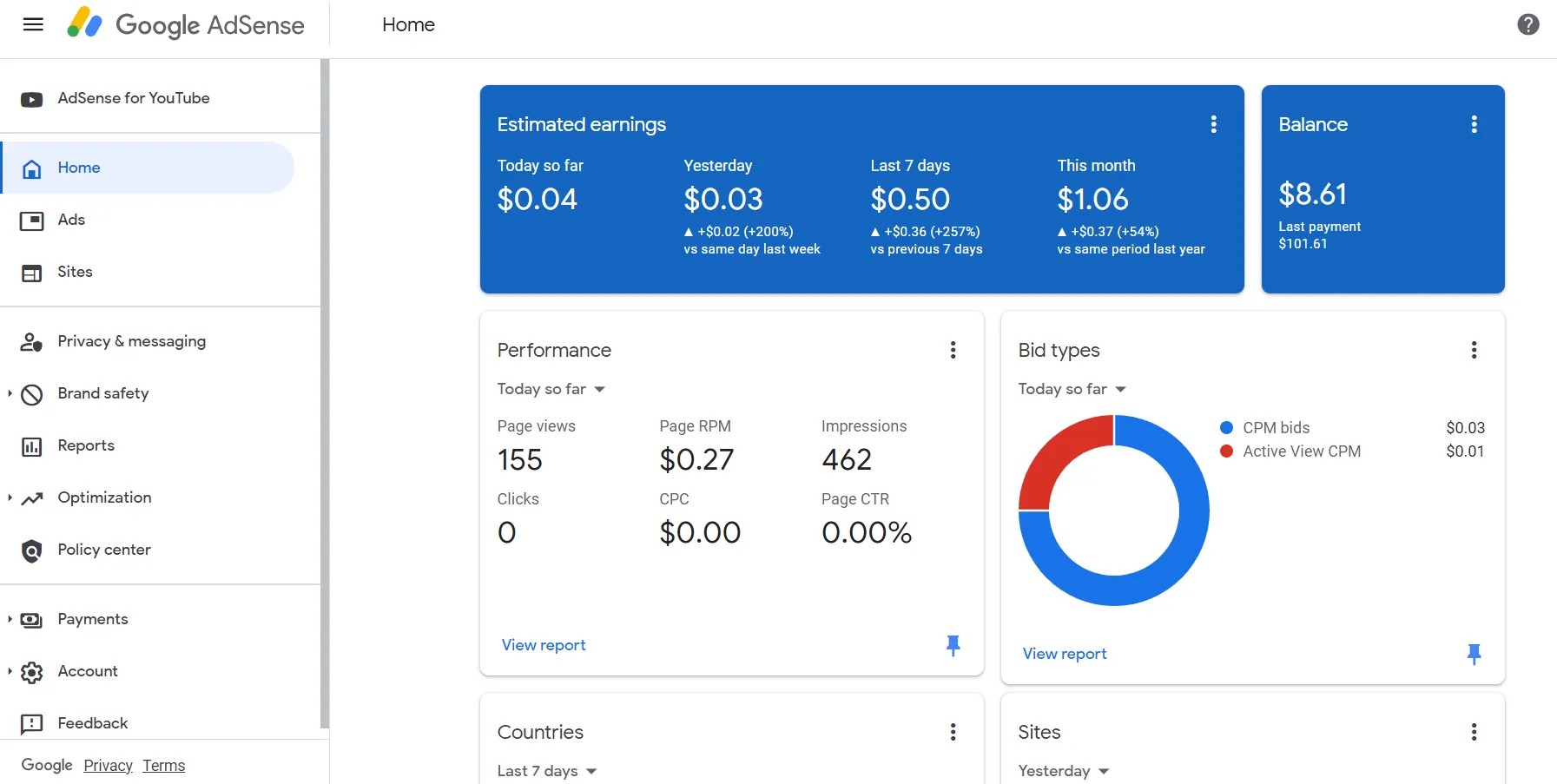Viewport: 1557px width, 784px height.
Task: Open Bid types card three-dot menu
Action: point(1474,350)
